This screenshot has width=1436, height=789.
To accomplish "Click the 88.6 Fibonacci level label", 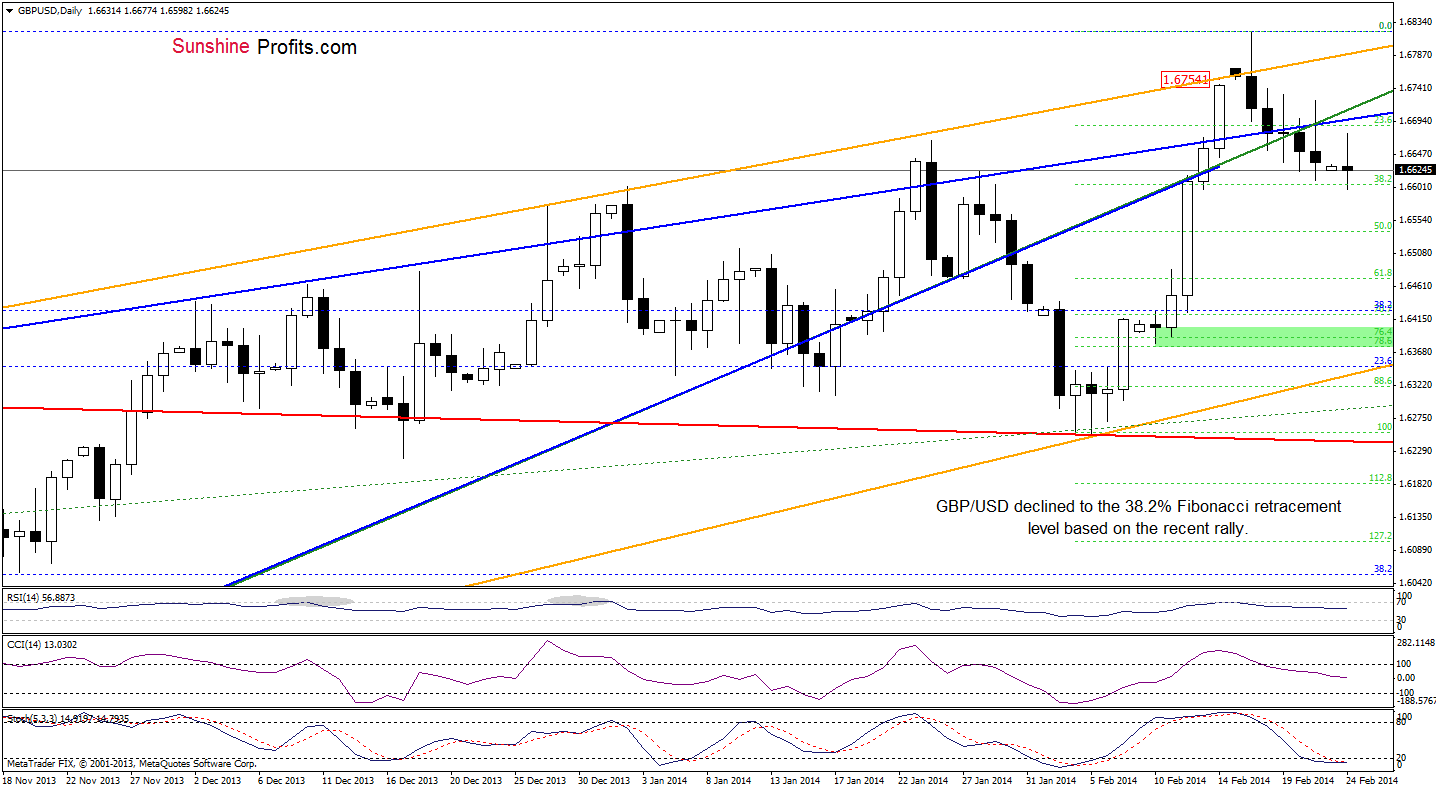I will [1383, 381].
